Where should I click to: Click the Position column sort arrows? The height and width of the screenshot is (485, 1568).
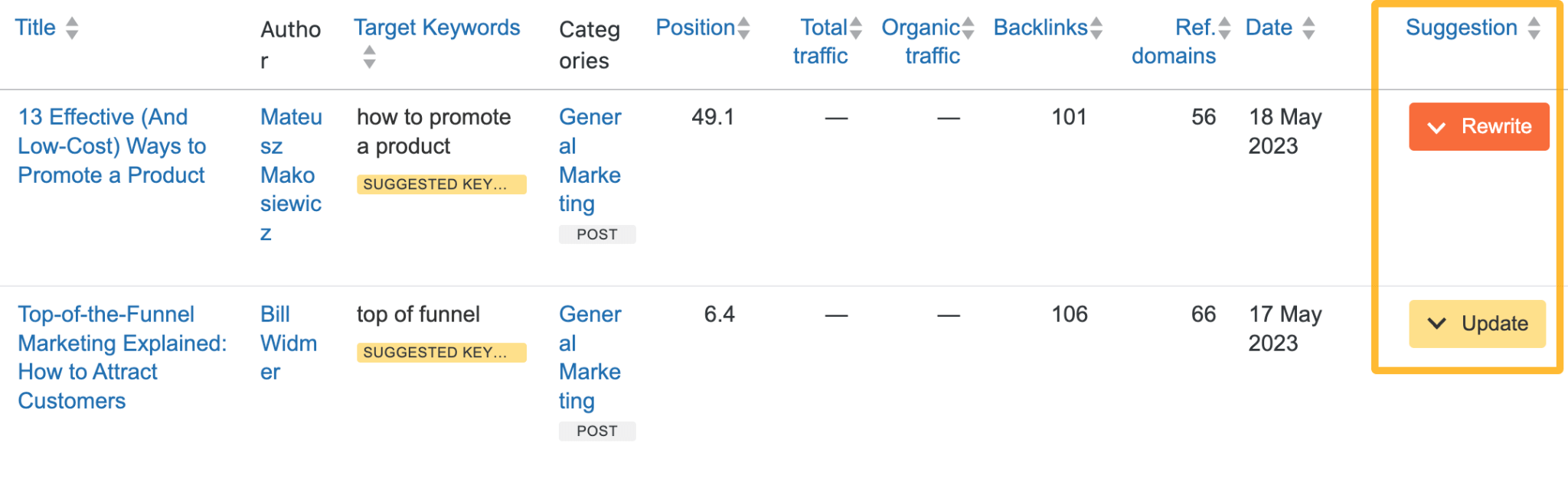pyautogui.click(x=743, y=29)
